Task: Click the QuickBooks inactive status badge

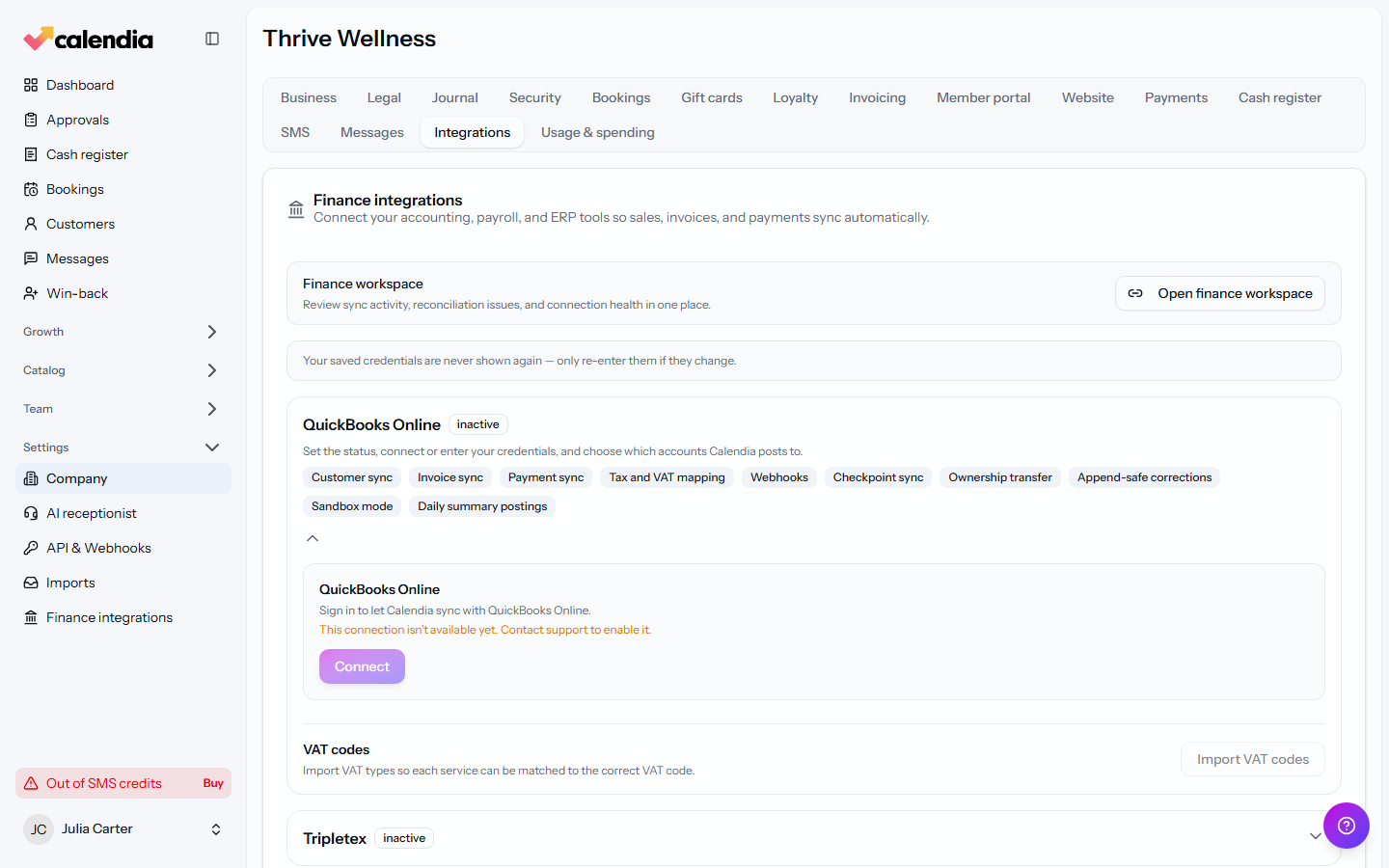Action: point(478,424)
